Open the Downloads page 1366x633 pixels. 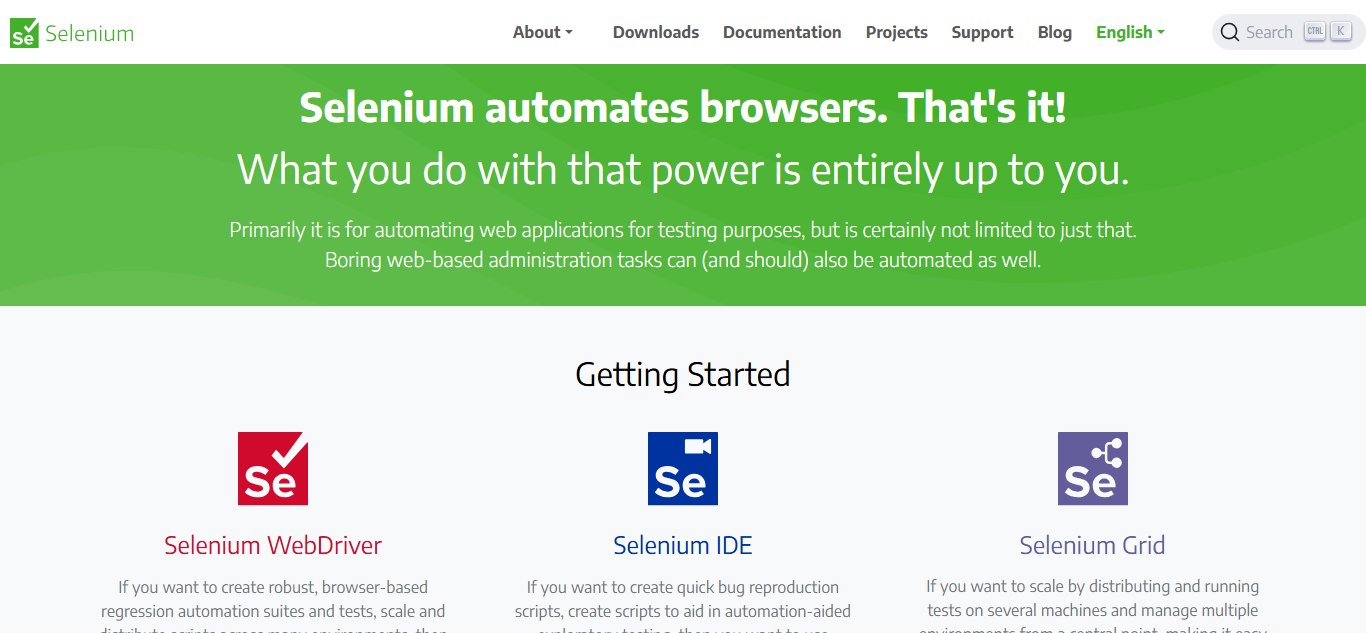656,32
